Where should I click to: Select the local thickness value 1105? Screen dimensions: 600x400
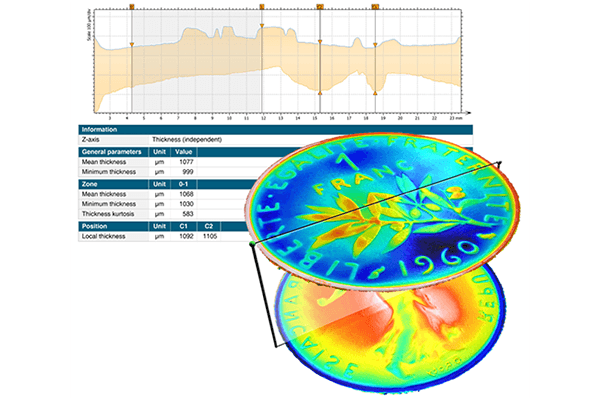point(210,236)
